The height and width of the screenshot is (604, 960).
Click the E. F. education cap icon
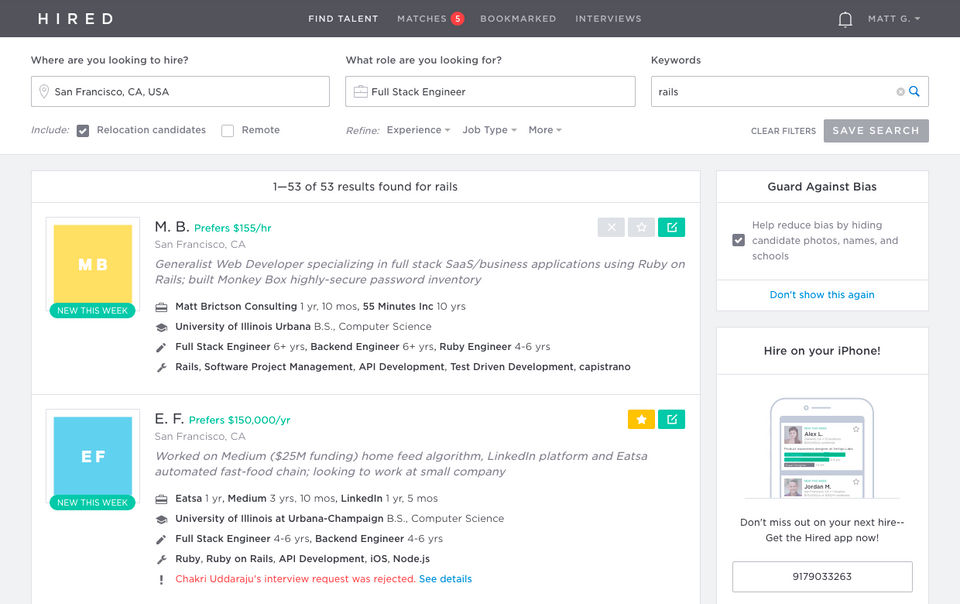161,519
